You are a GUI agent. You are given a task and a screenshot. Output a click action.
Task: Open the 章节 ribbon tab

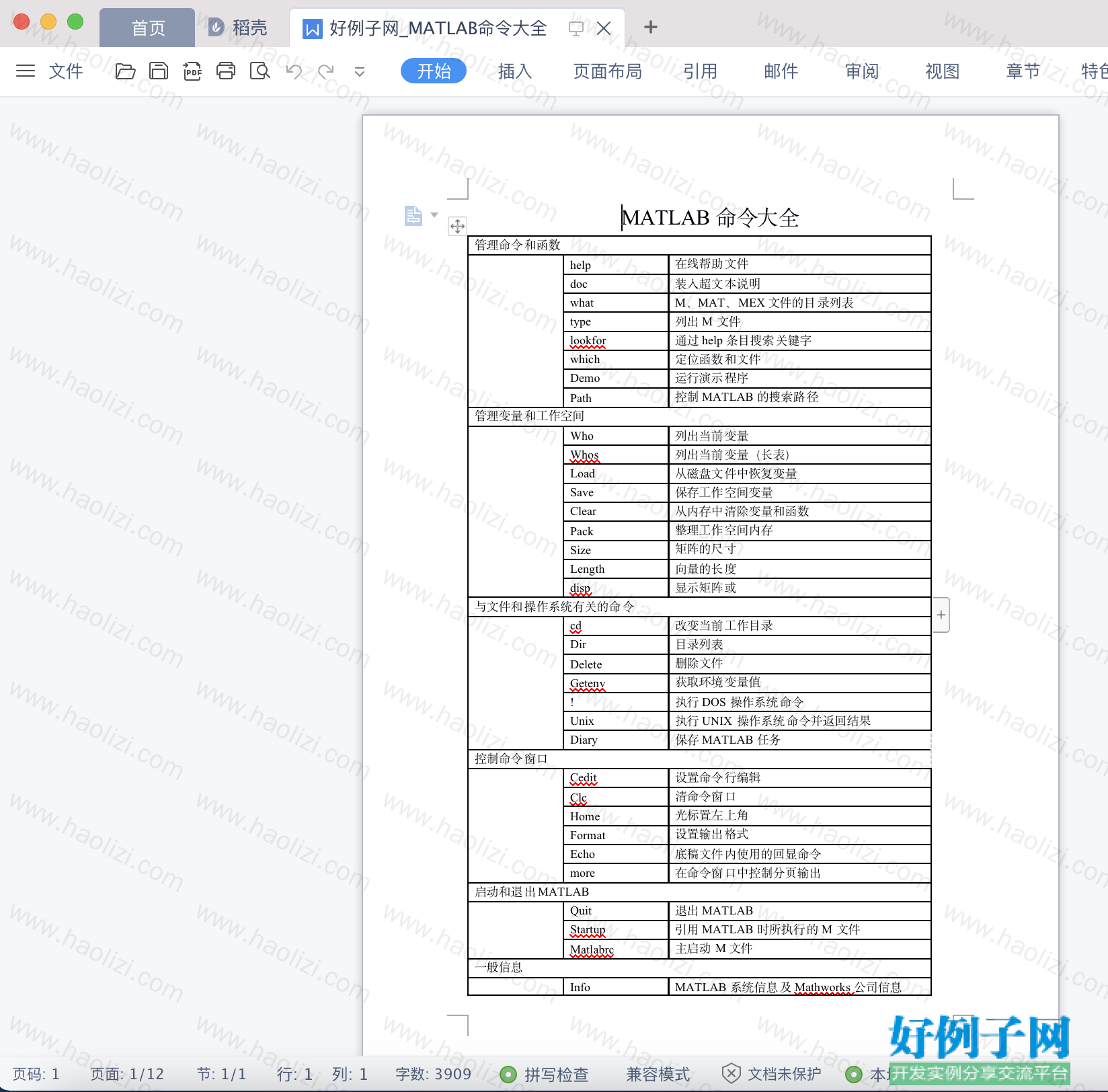coord(1023,71)
